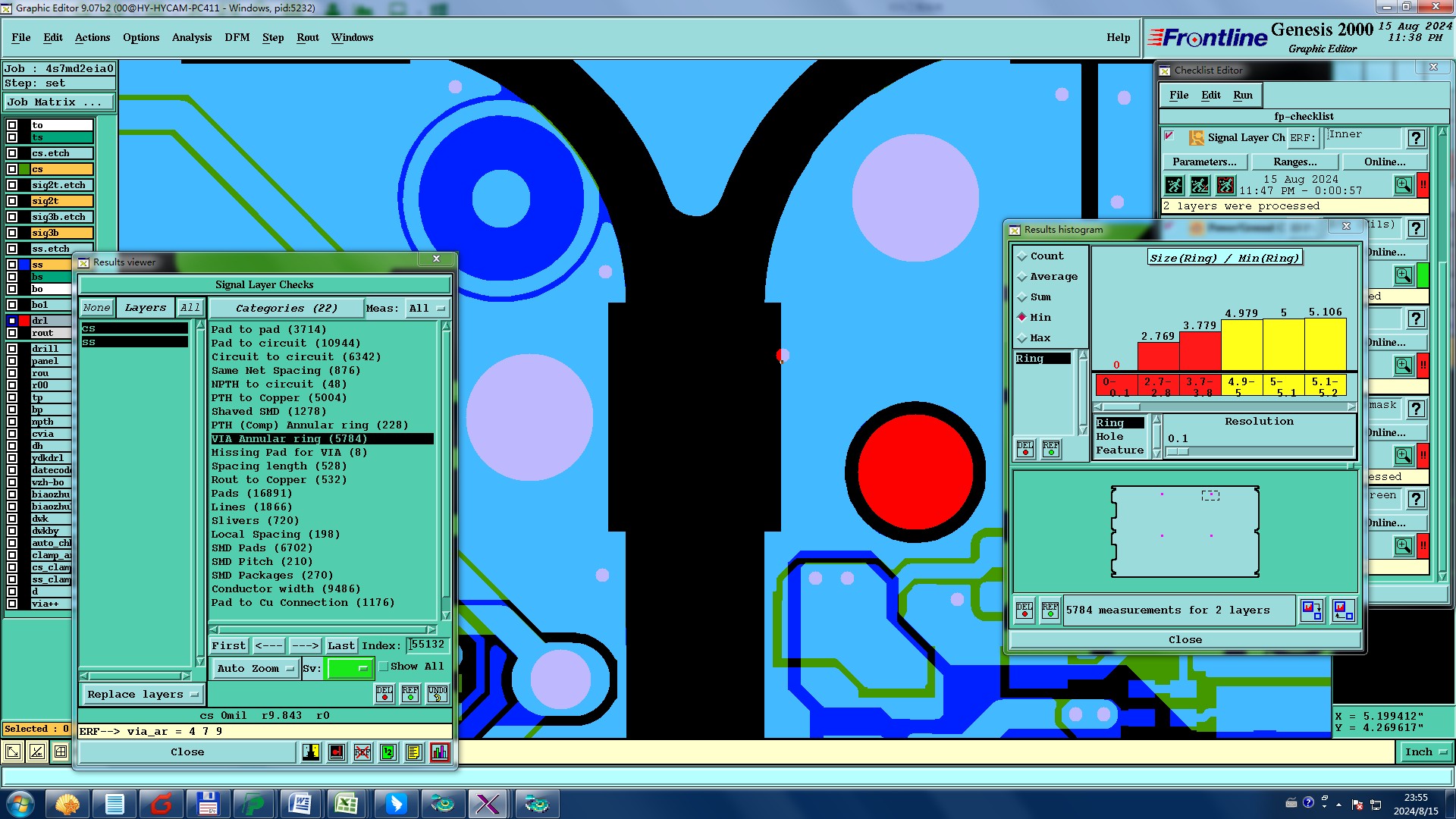Open the DFM menu
Screen dimensions: 1456x819
point(237,37)
